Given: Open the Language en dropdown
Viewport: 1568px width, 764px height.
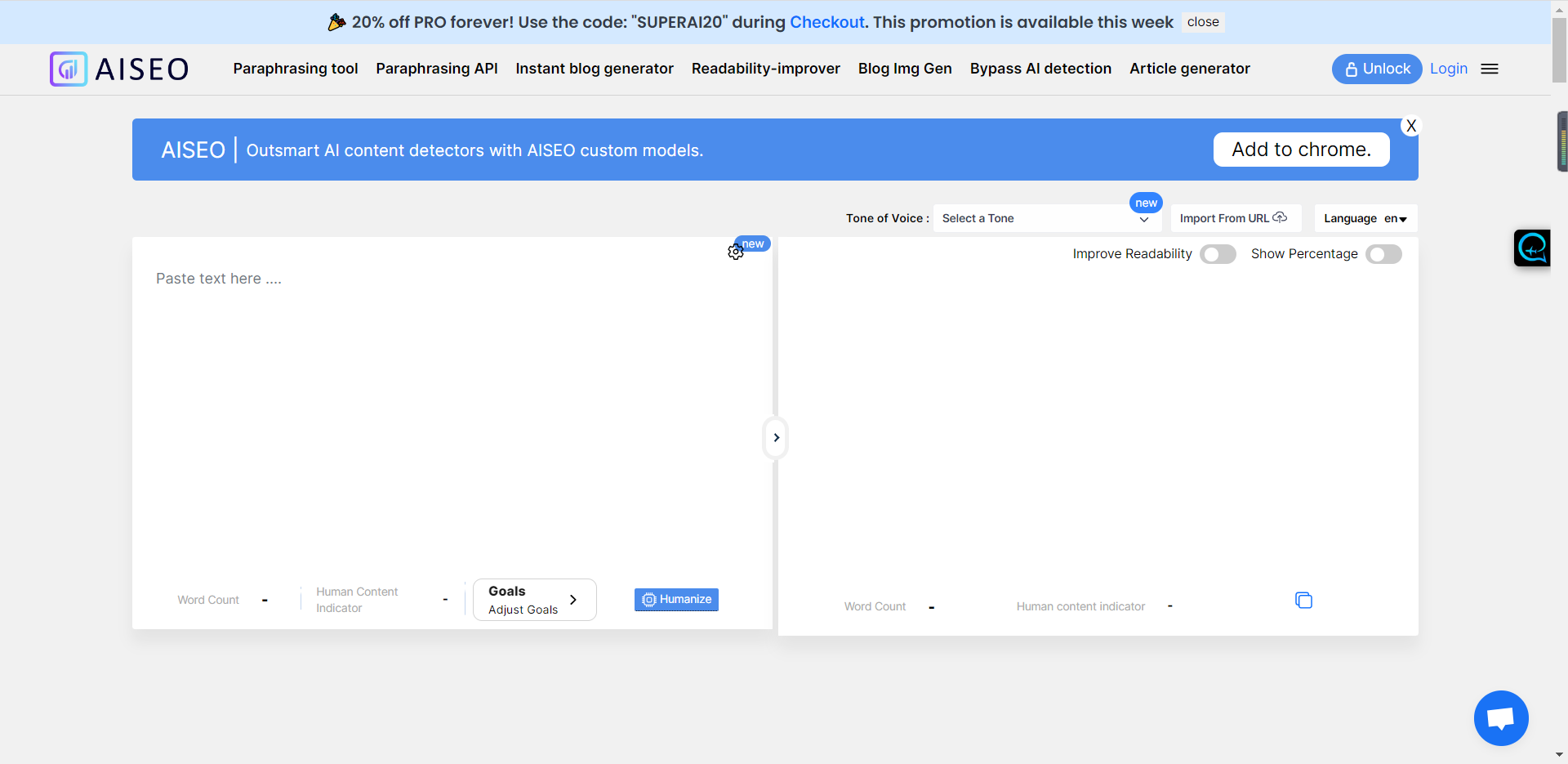Looking at the screenshot, I should [x=1365, y=219].
